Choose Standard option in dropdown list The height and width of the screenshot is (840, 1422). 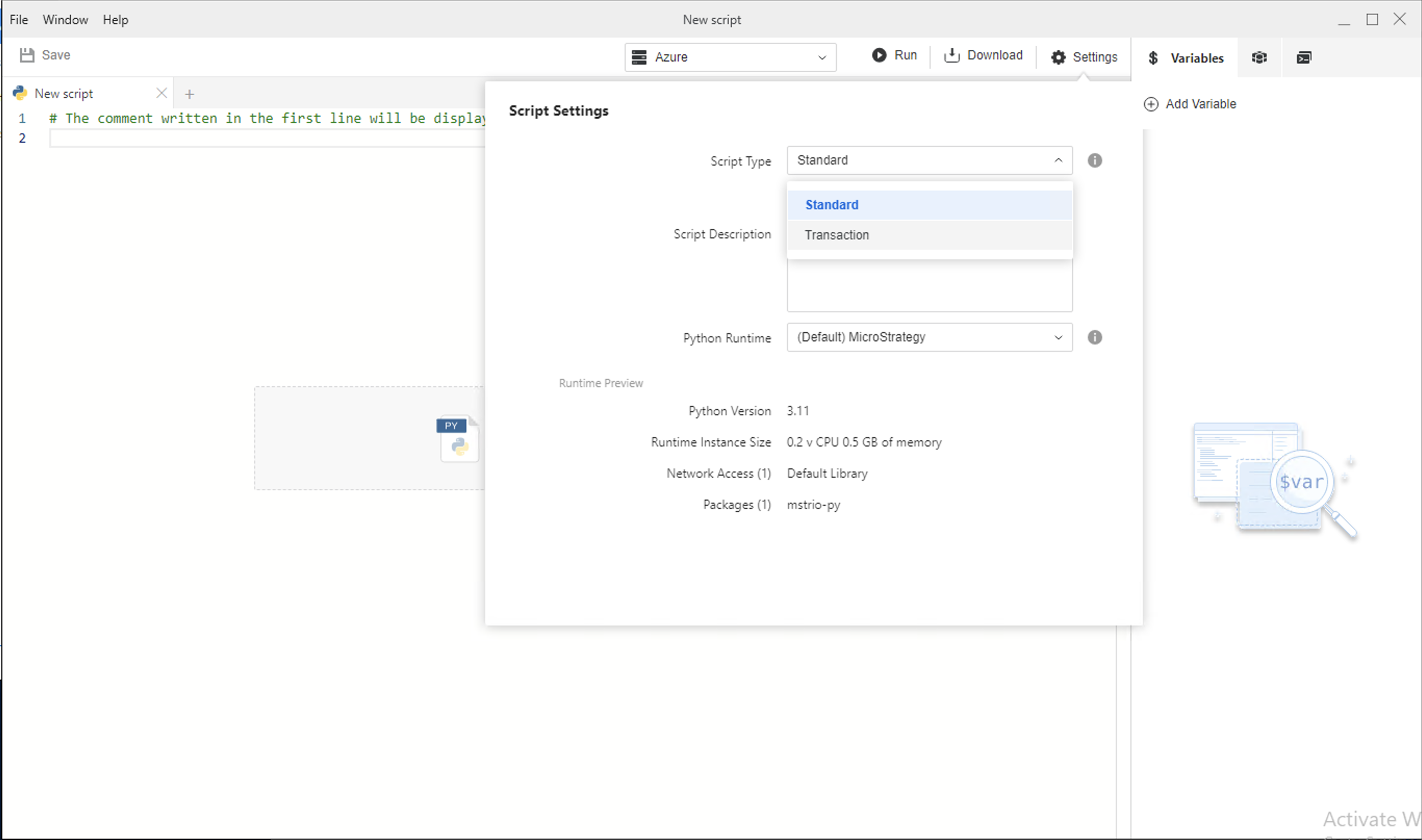pyautogui.click(x=831, y=205)
